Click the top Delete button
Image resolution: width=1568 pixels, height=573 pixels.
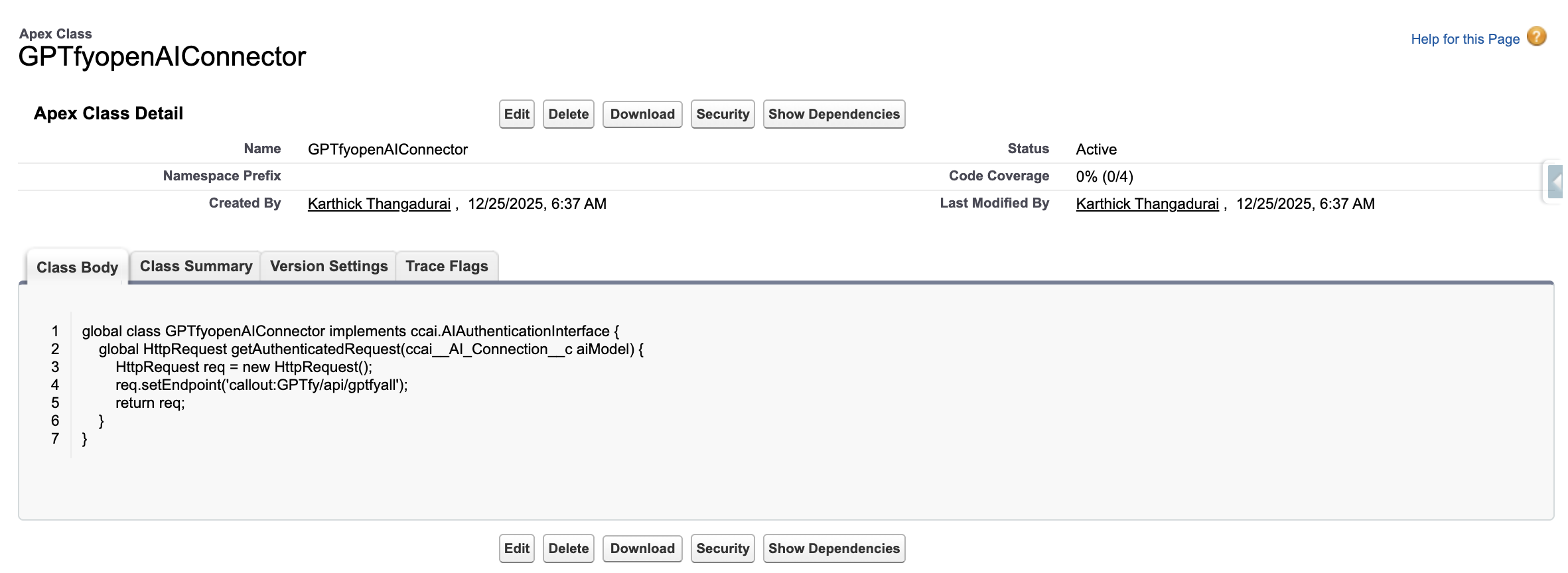[568, 114]
